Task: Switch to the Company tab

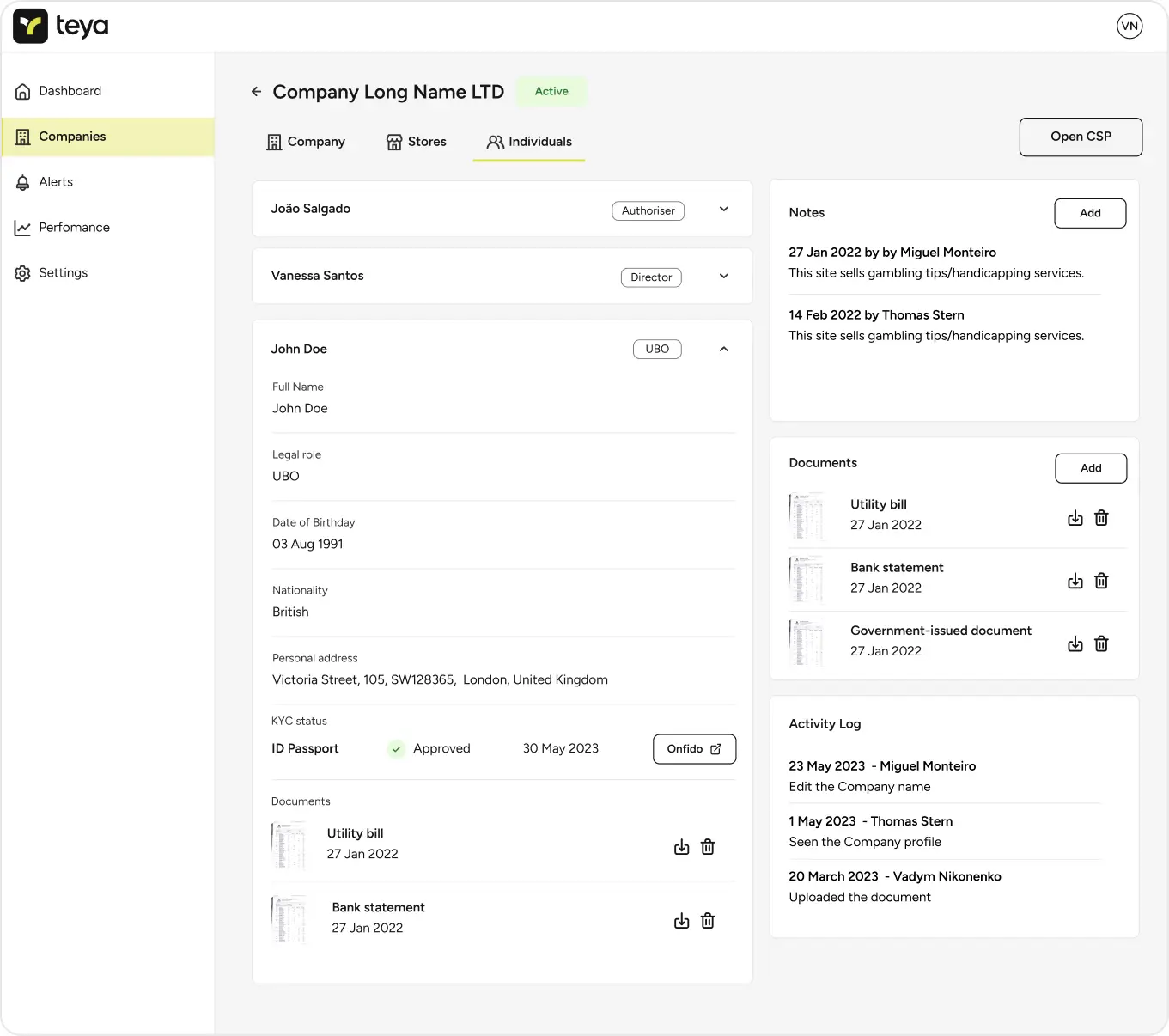Action: (x=306, y=142)
